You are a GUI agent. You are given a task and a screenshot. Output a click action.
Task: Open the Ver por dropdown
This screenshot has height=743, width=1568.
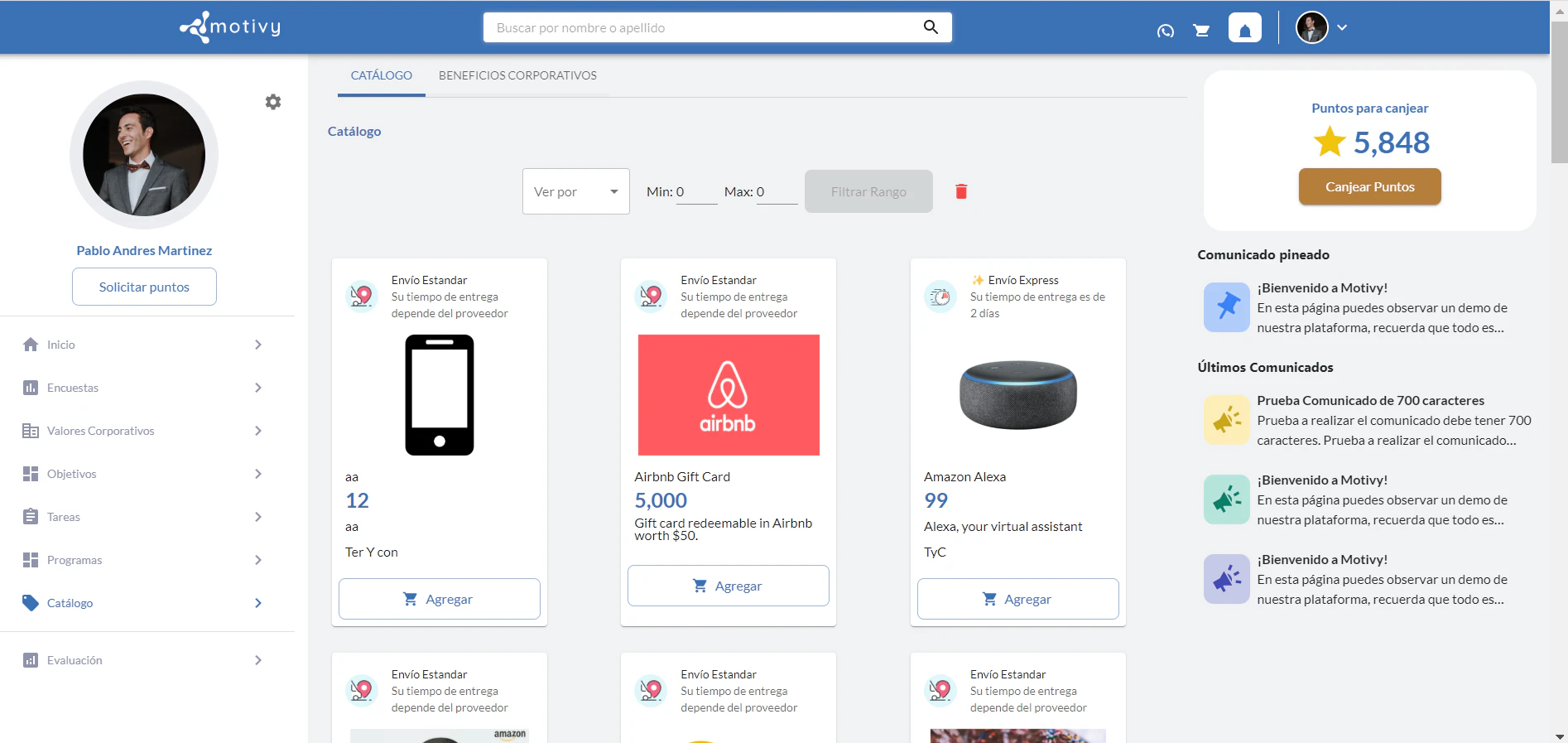576,191
